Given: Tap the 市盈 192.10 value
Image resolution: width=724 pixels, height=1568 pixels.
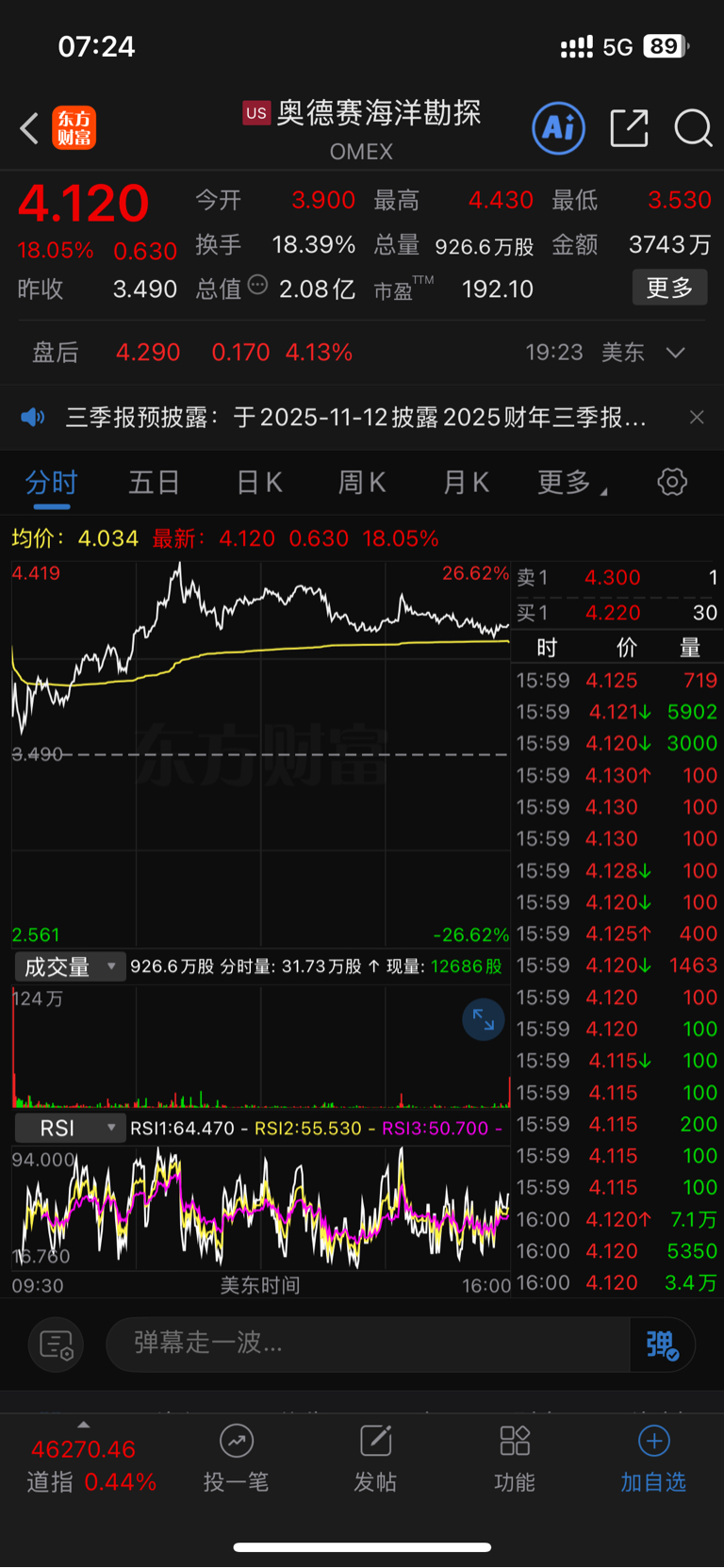Looking at the screenshot, I should [497, 289].
